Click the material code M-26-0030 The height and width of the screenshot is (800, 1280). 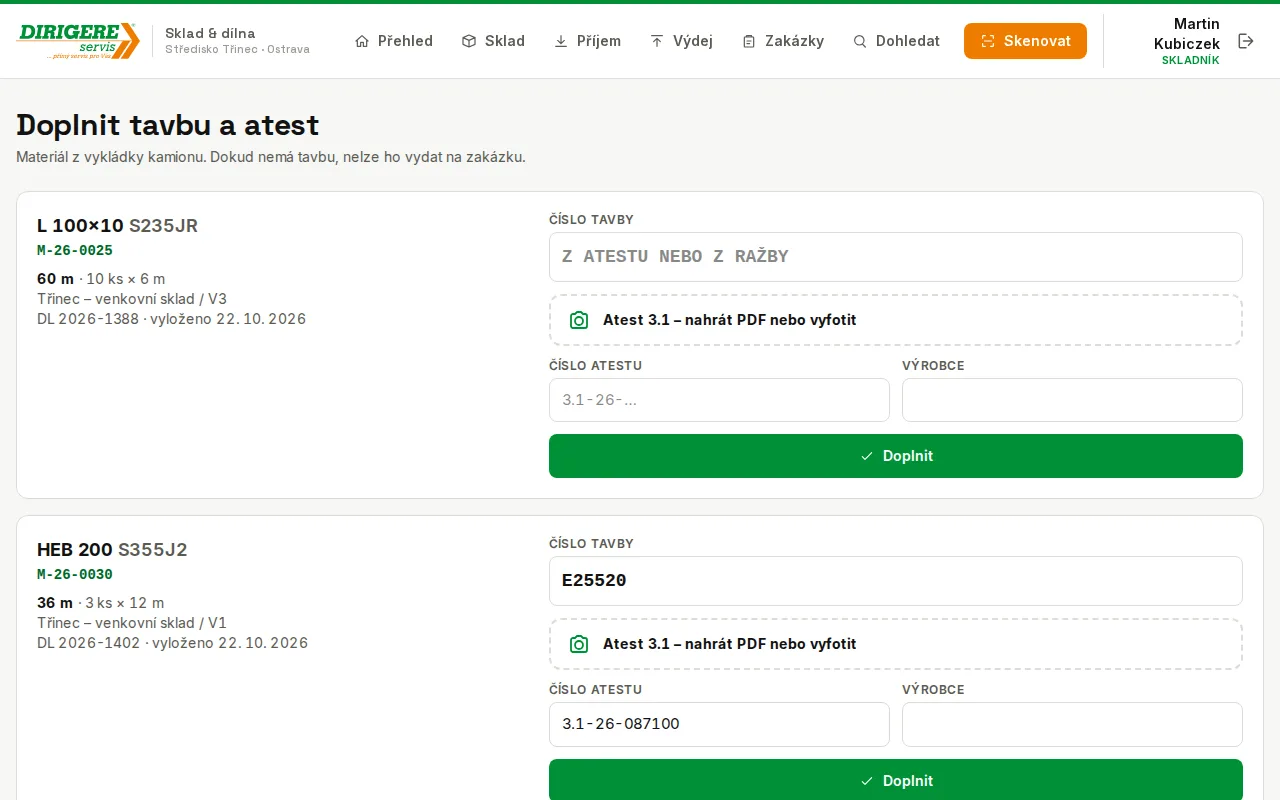(x=75, y=575)
